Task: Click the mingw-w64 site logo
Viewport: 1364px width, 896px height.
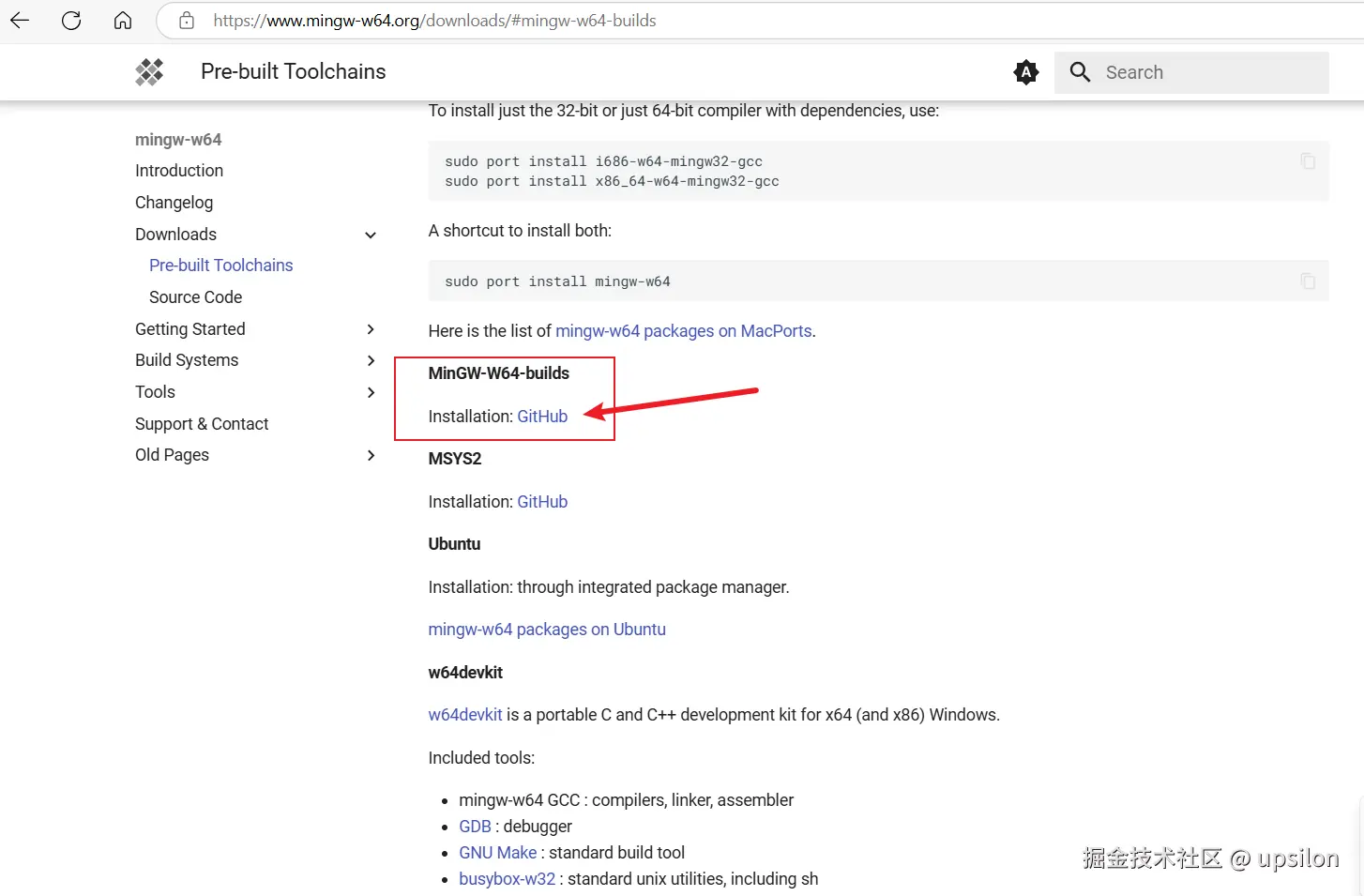Action: (149, 72)
